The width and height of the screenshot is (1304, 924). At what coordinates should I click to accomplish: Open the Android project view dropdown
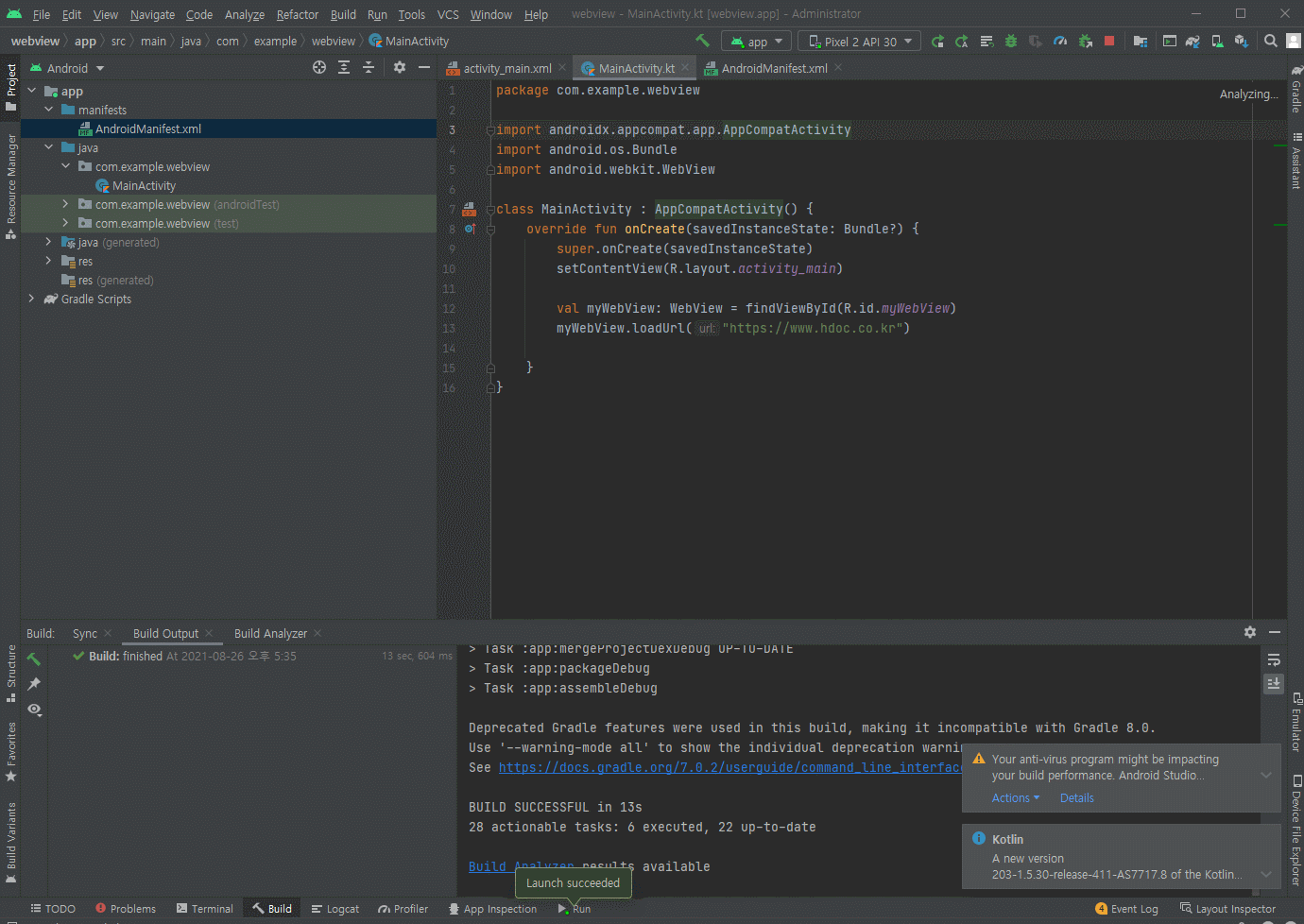(x=67, y=68)
